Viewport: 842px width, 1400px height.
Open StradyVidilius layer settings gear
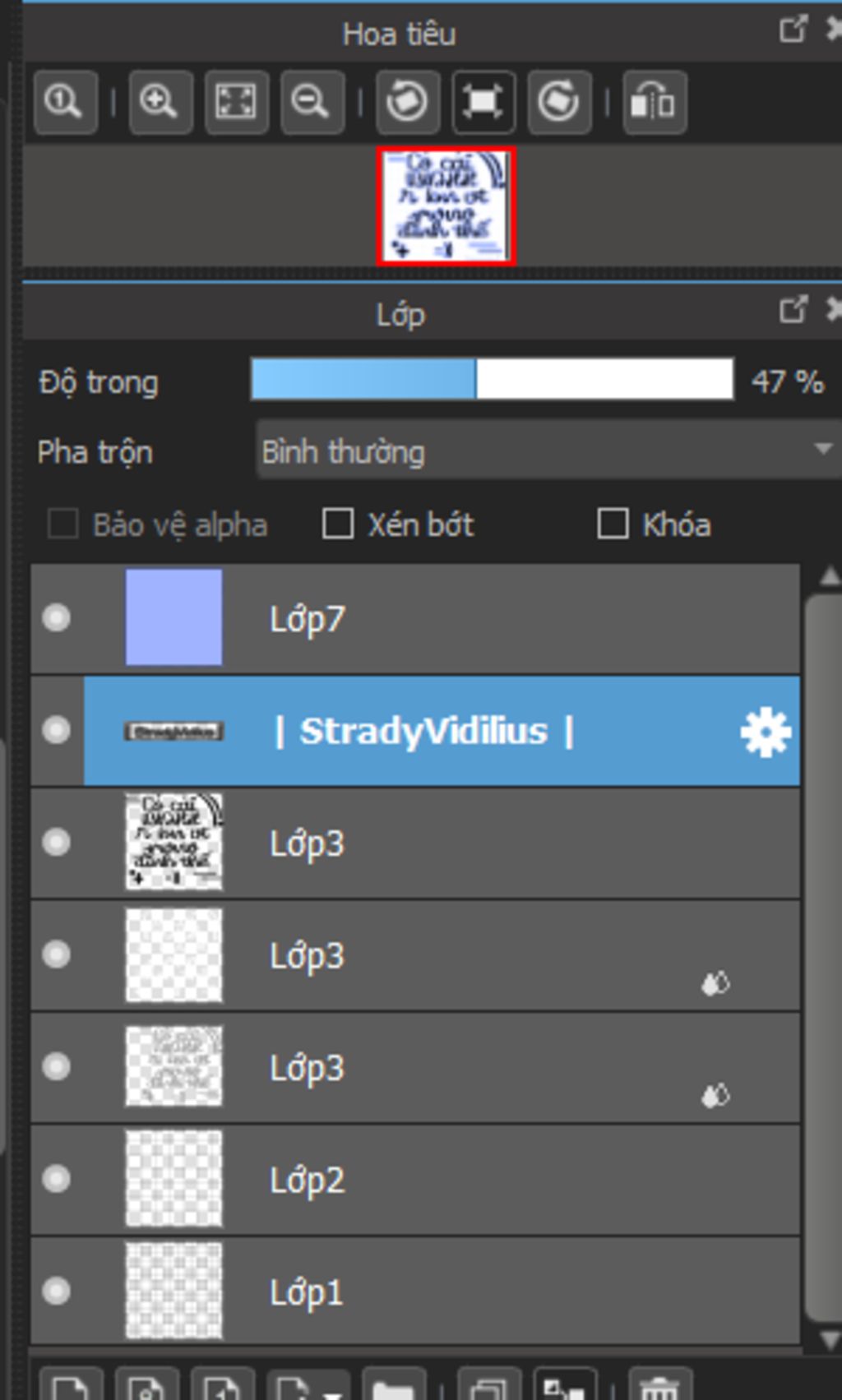point(765,732)
